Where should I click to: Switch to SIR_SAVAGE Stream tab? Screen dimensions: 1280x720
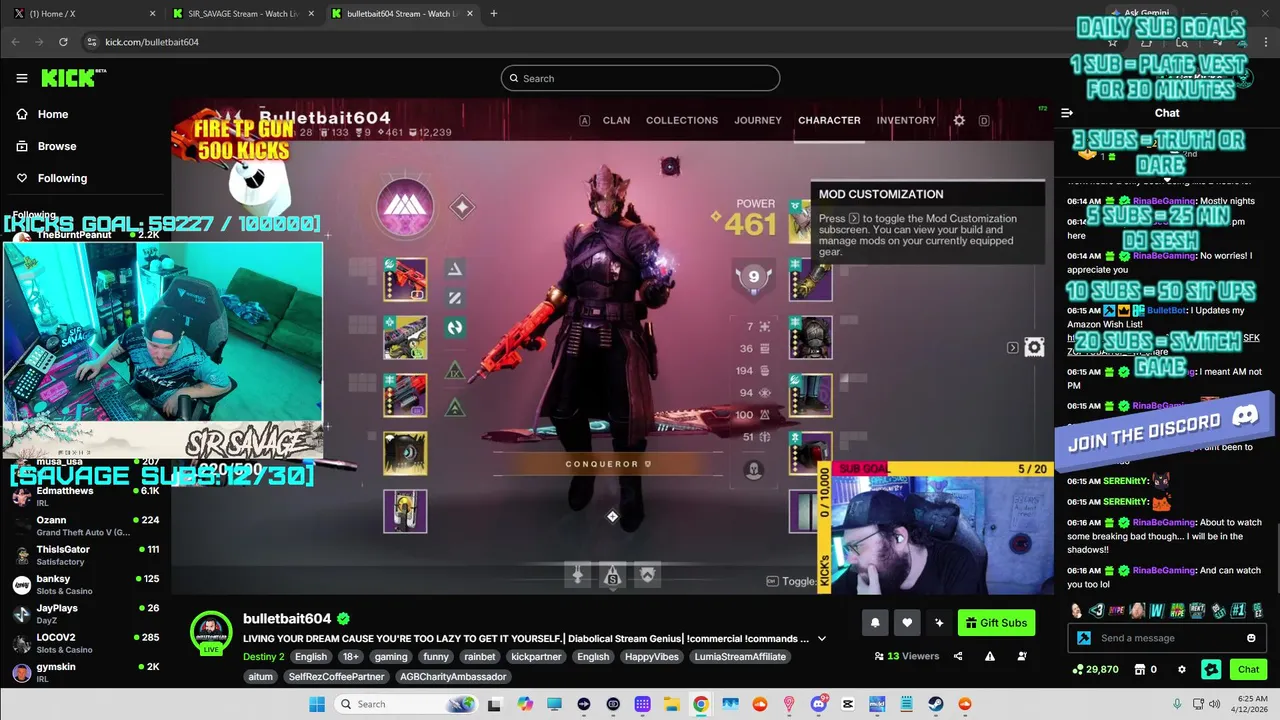[243, 14]
